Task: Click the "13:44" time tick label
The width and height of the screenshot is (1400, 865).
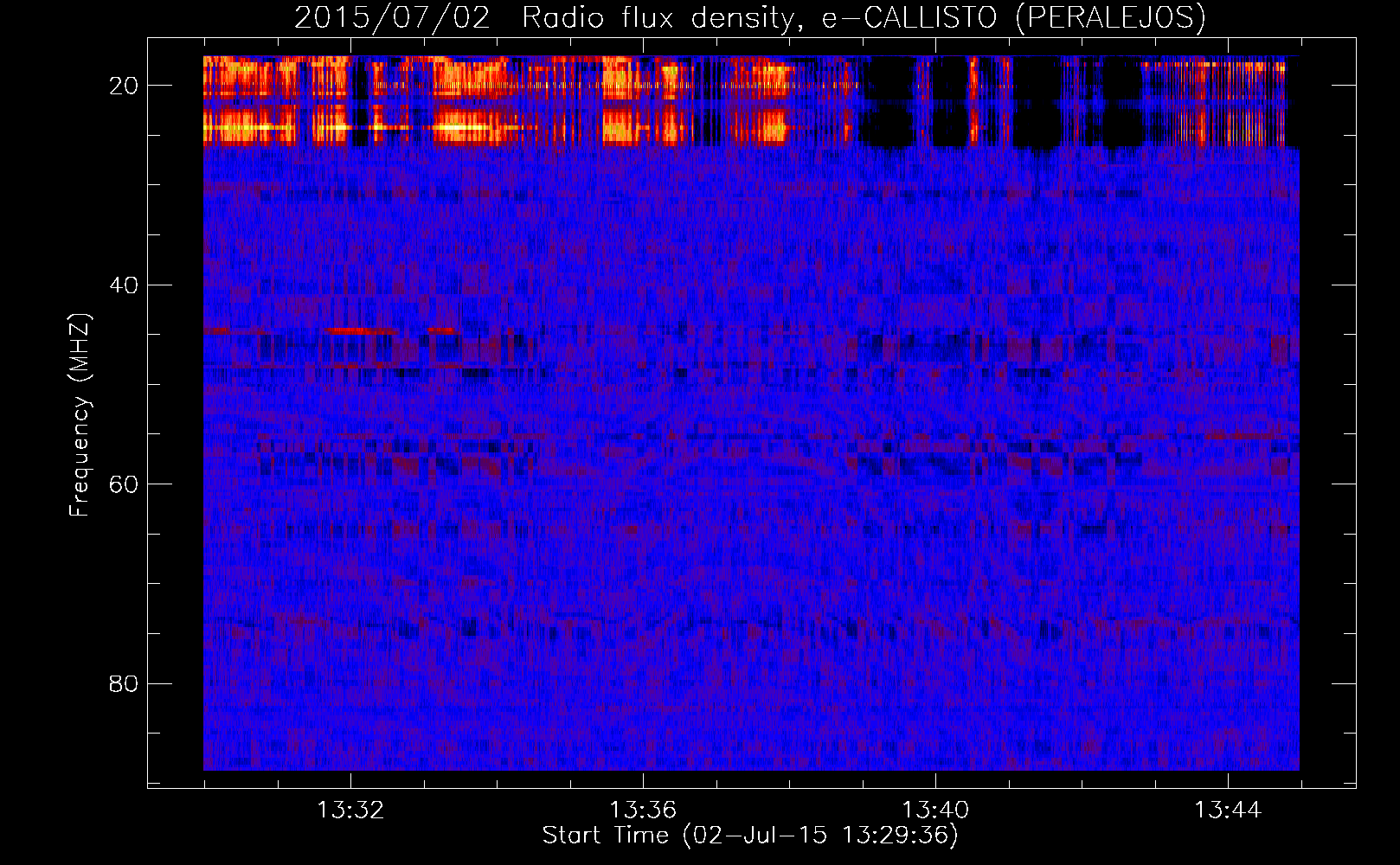Action: coord(1228,811)
